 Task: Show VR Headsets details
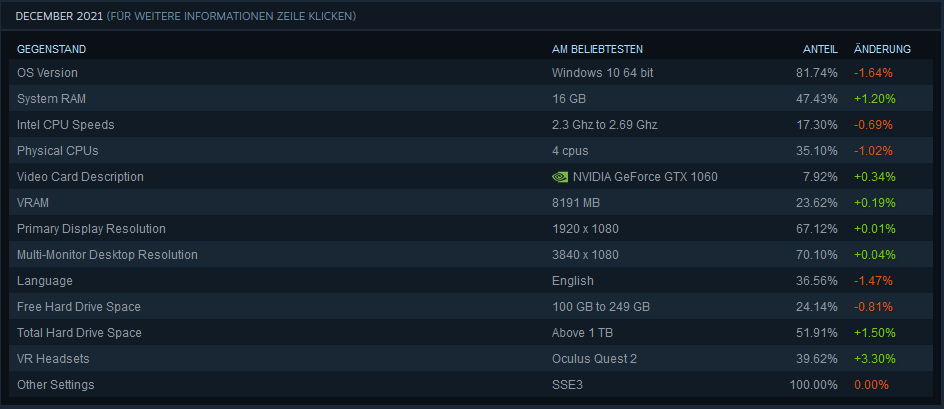(471, 358)
